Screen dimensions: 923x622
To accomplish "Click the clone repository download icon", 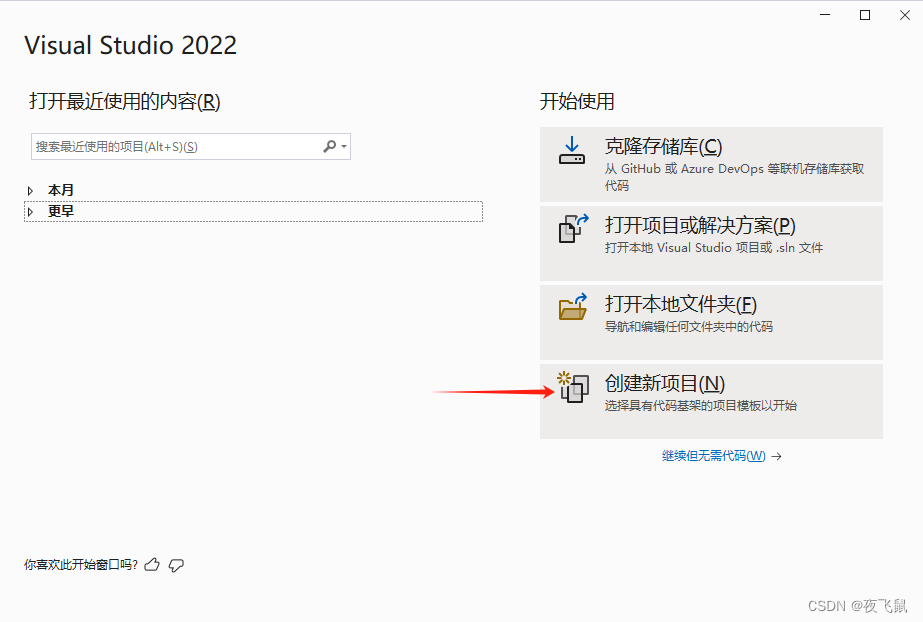I will tap(572, 151).
